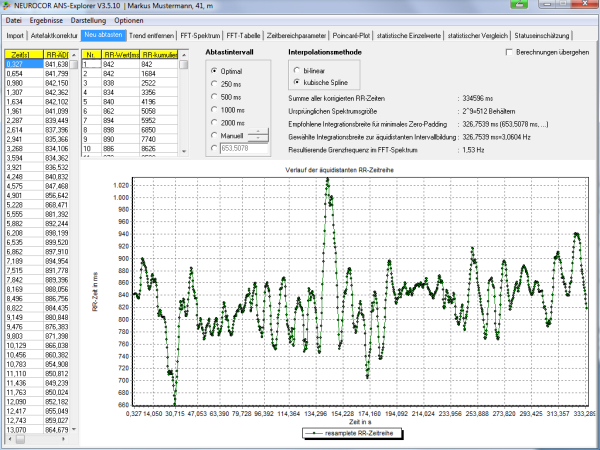Click the down arrow on the RR-Wert table scrollbar
The width and height of the screenshot is (600, 450).
pos(184,151)
